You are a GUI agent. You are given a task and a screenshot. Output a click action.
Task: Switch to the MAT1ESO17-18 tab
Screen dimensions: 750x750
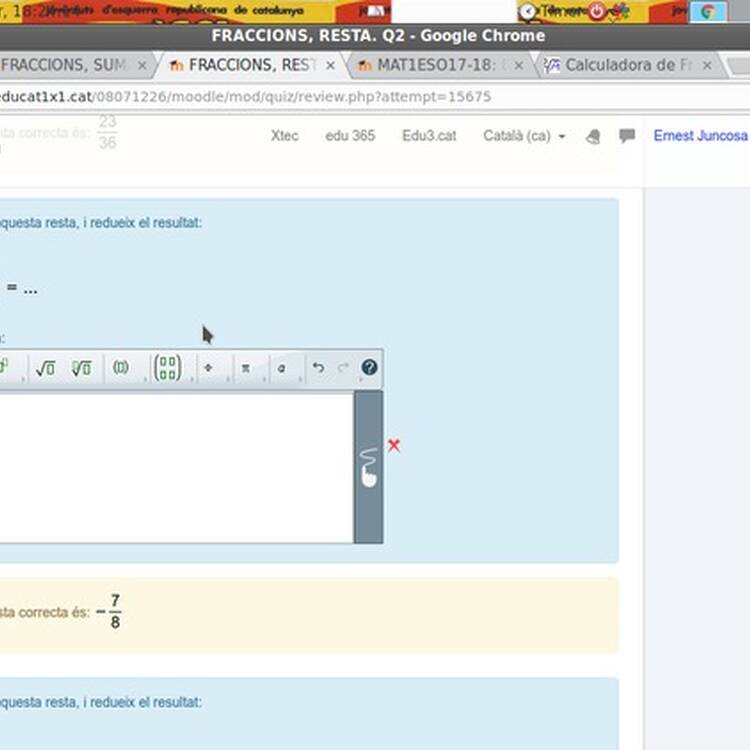(x=437, y=65)
